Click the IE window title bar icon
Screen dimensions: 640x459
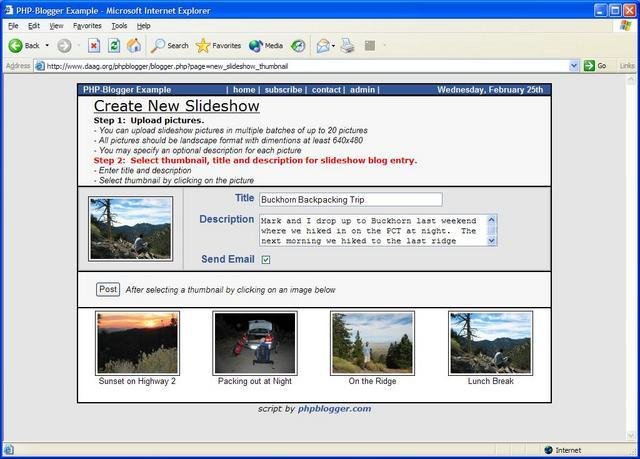click(x=9, y=10)
